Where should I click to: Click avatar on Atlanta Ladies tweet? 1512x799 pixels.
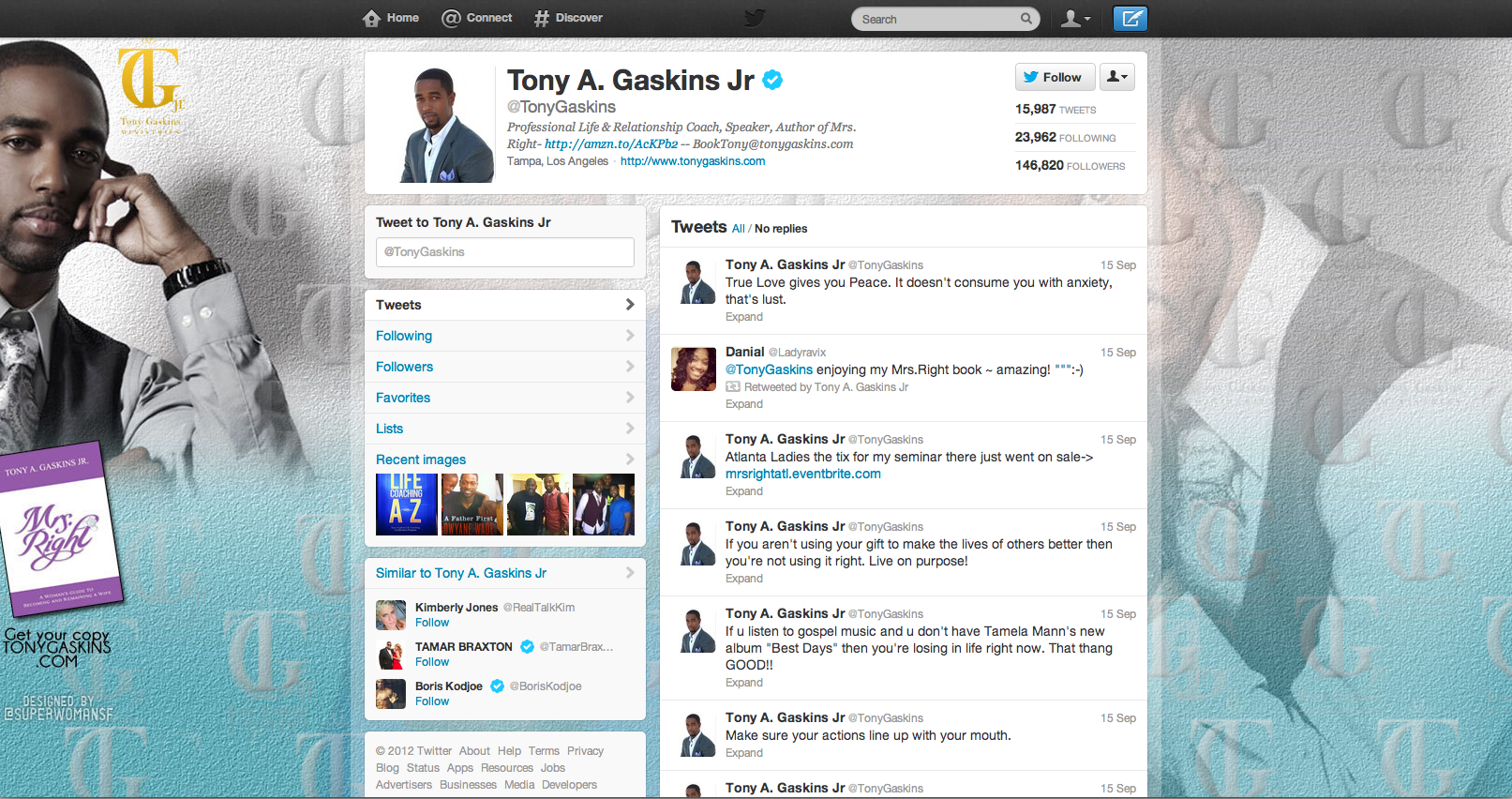click(x=694, y=456)
